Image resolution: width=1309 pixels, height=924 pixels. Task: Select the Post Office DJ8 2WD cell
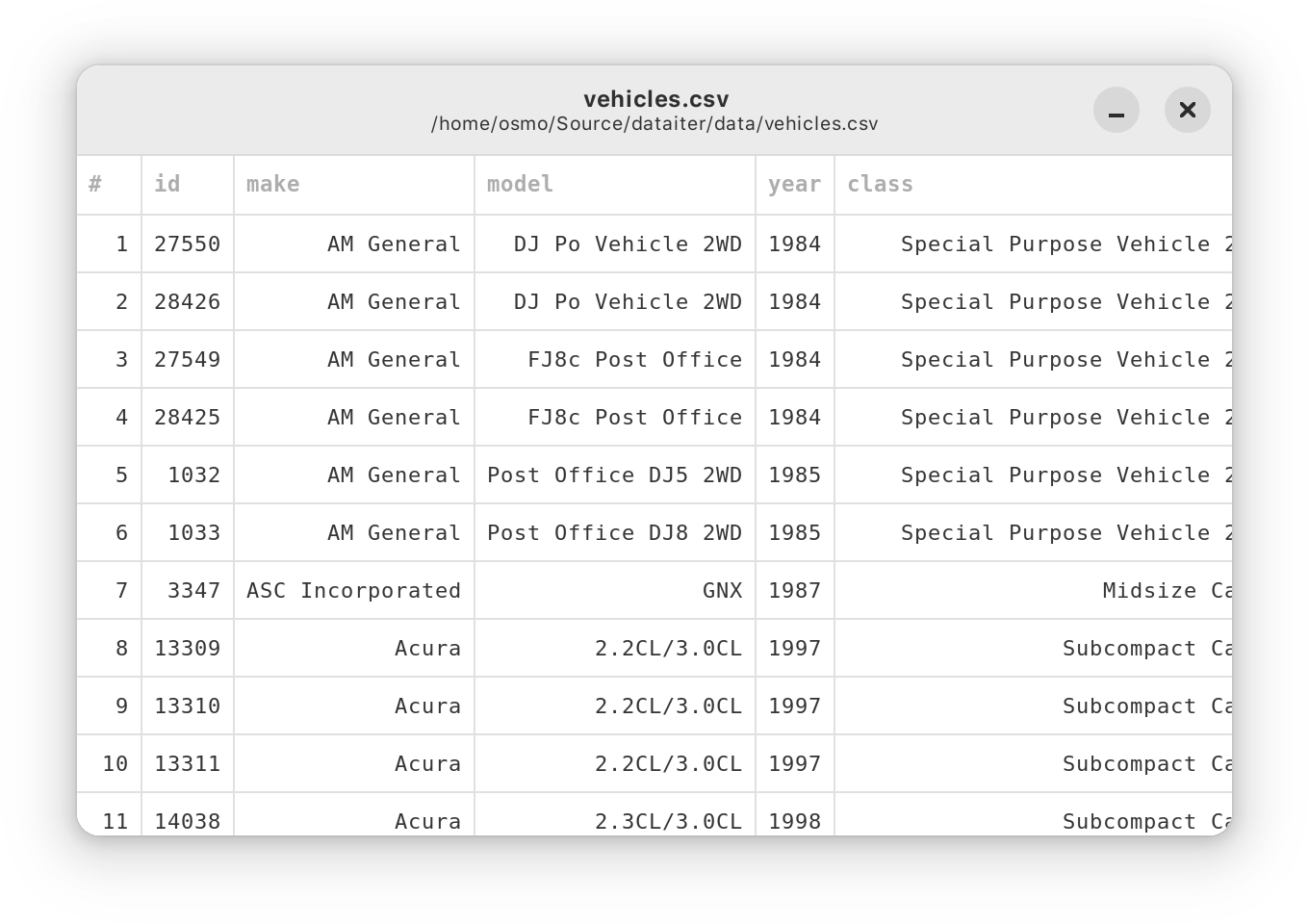614,532
